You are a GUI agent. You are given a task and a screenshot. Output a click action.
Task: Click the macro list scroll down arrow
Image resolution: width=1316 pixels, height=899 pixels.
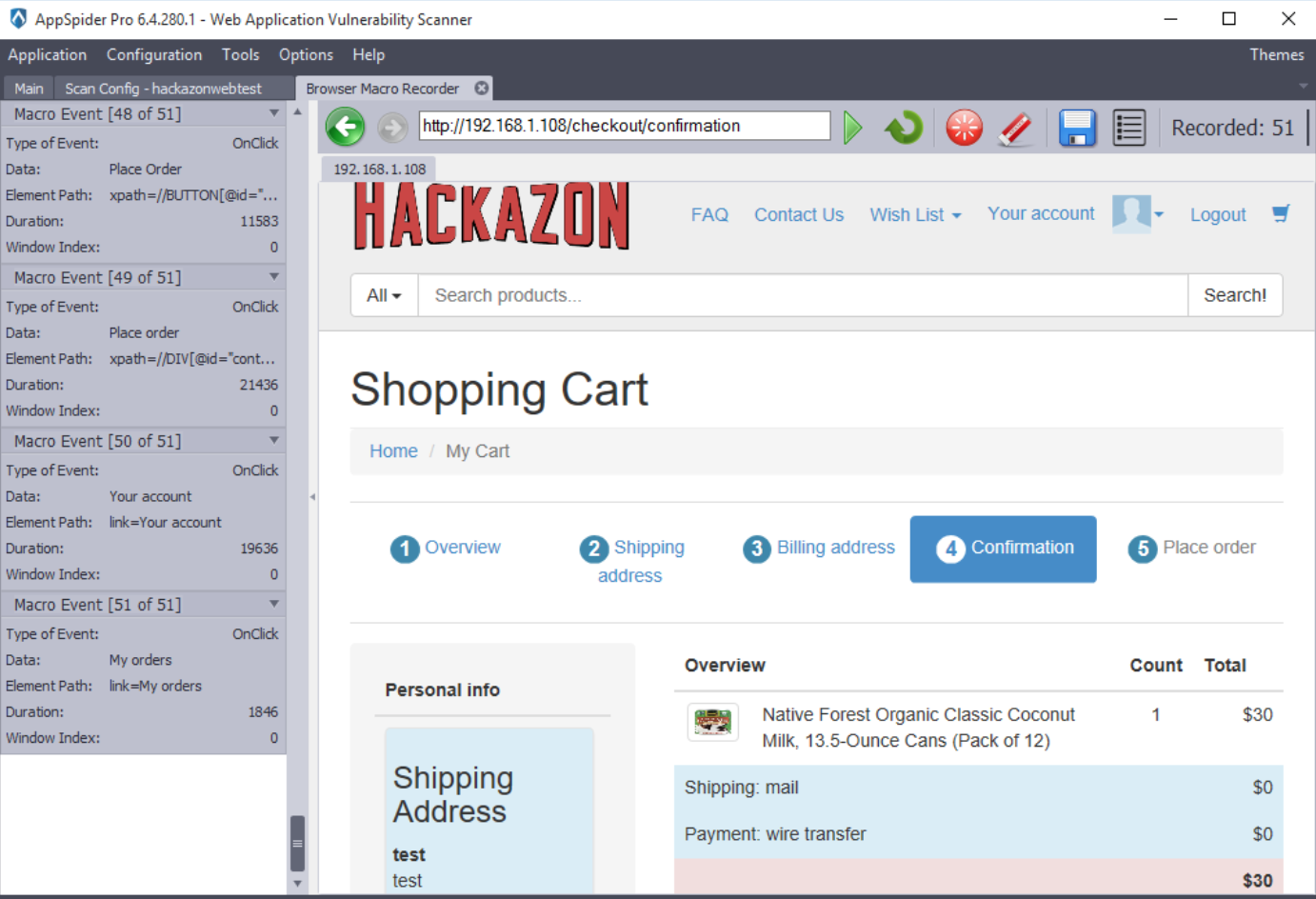[x=297, y=884]
